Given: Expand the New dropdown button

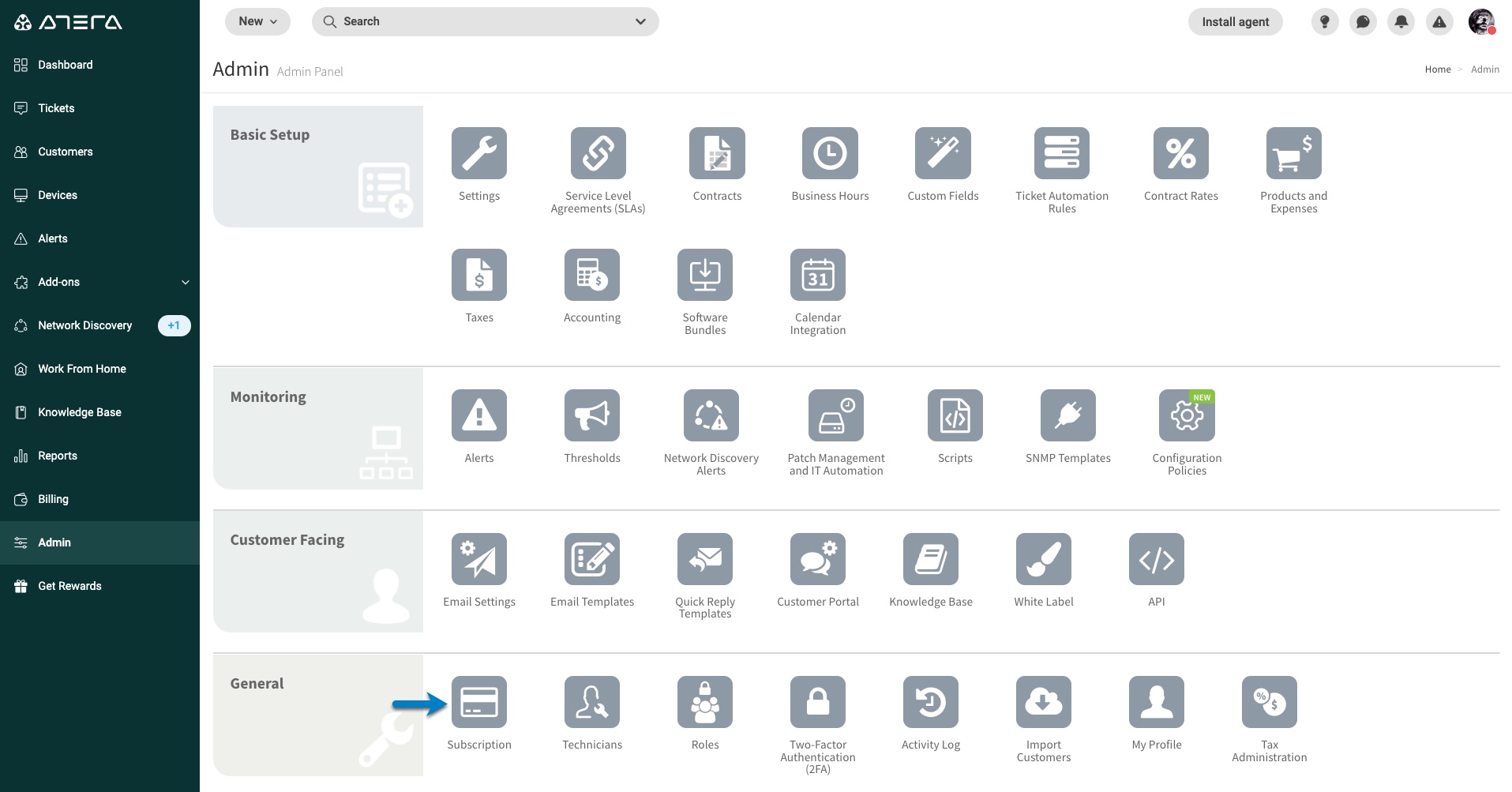Looking at the screenshot, I should click(x=258, y=21).
